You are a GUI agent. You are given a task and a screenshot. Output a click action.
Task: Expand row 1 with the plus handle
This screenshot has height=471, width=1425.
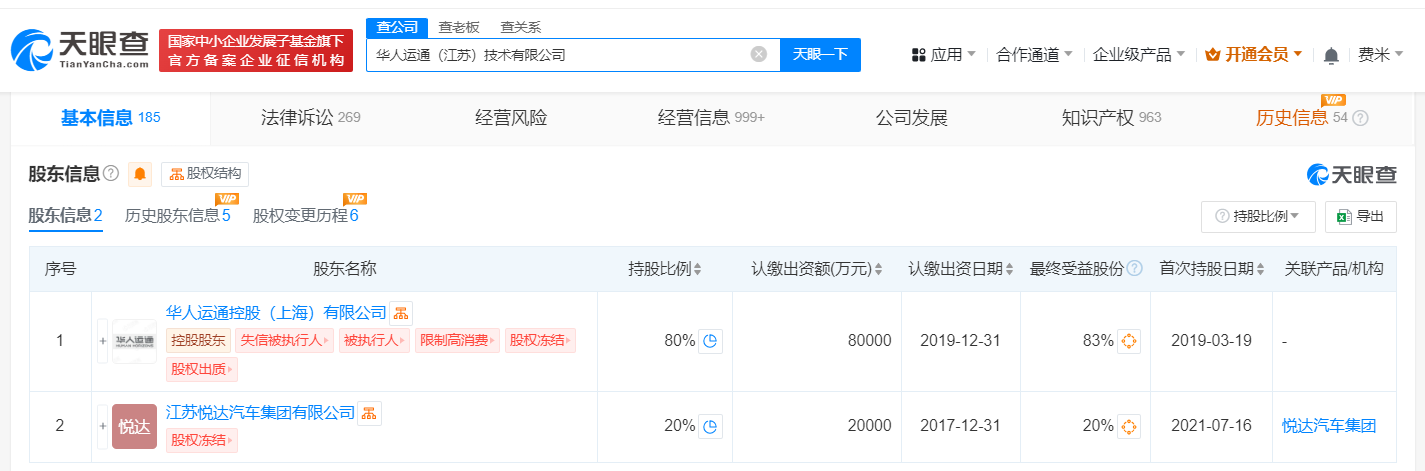(102, 341)
